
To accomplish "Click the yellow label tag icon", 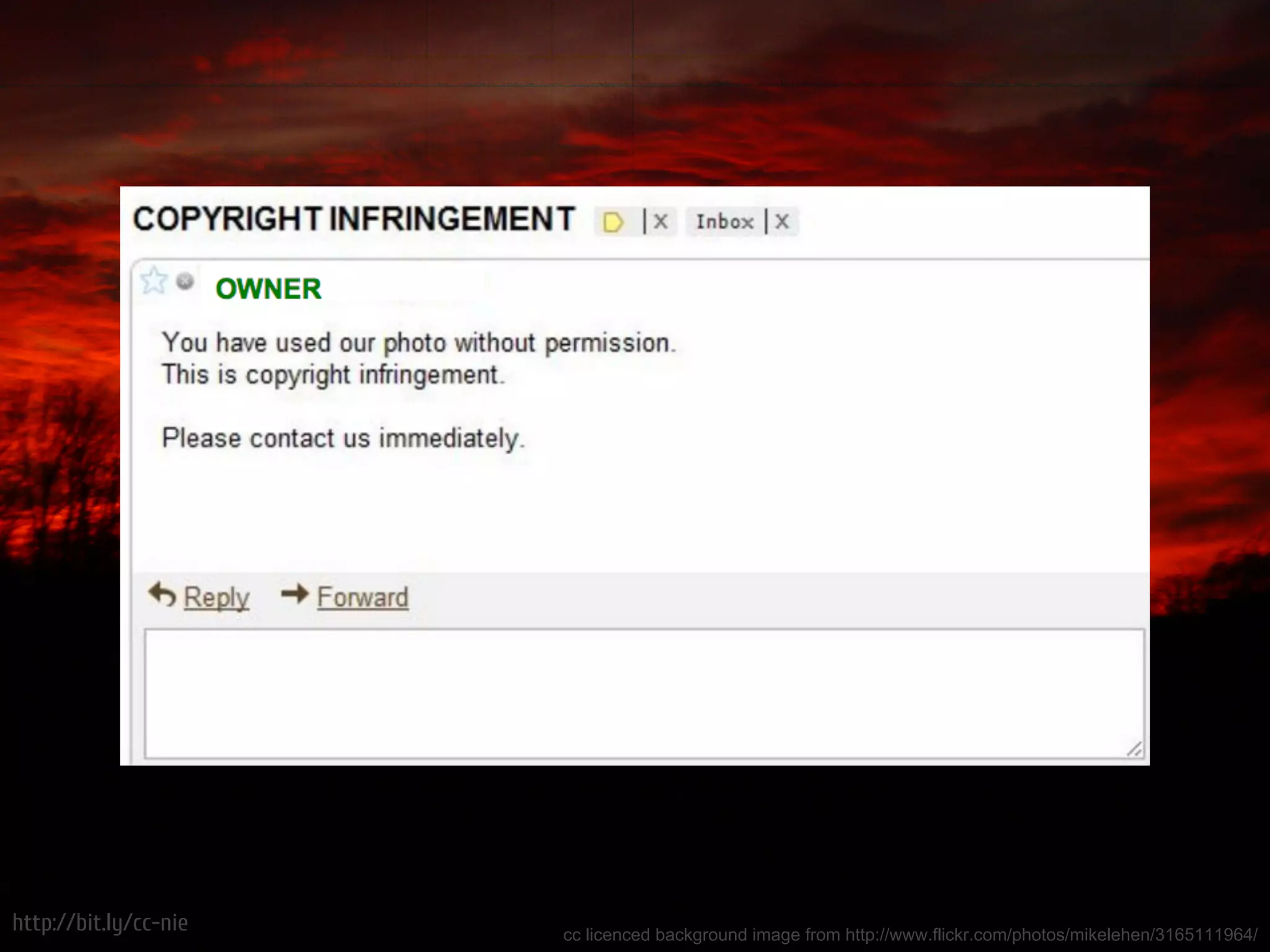I will point(613,222).
